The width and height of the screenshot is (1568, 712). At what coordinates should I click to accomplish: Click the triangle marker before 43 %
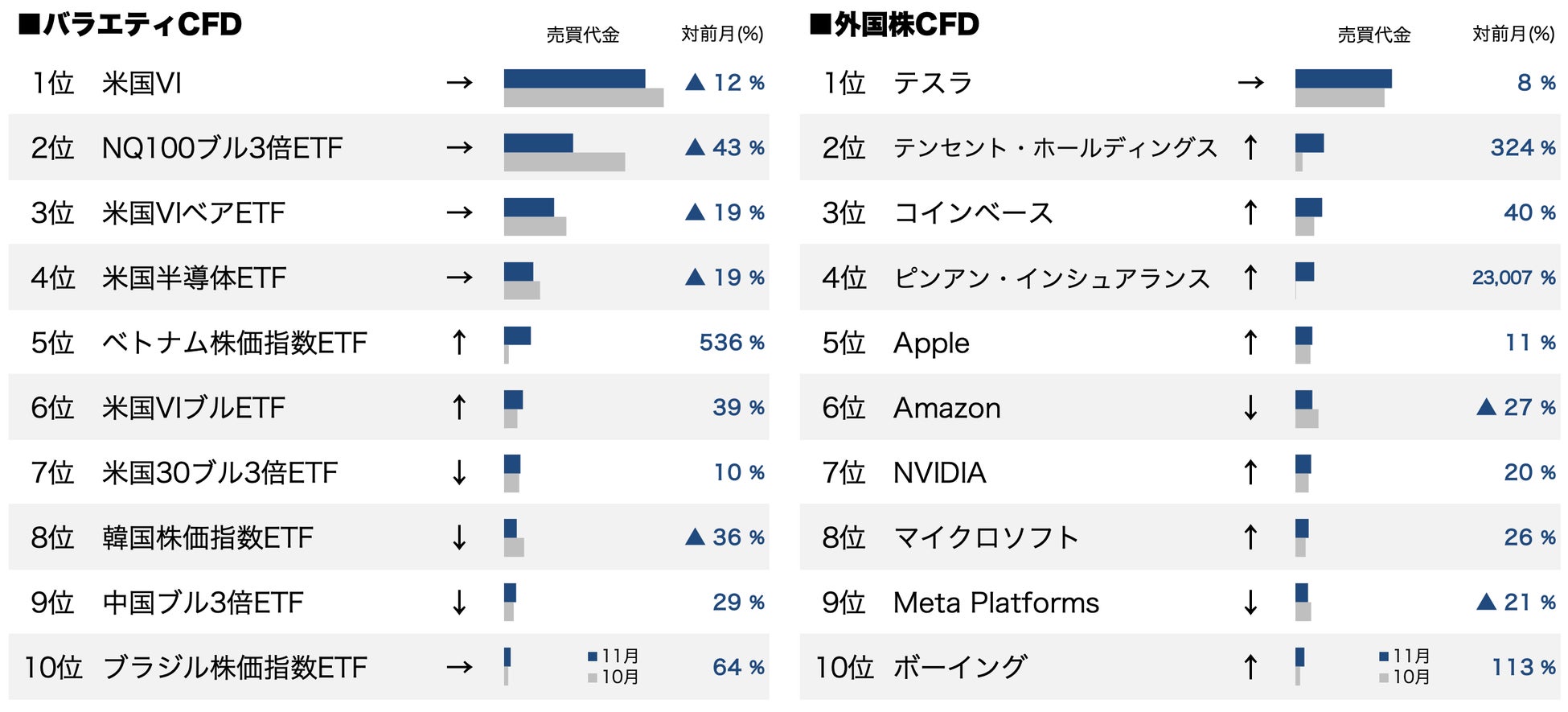pyautogui.click(x=695, y=147)
